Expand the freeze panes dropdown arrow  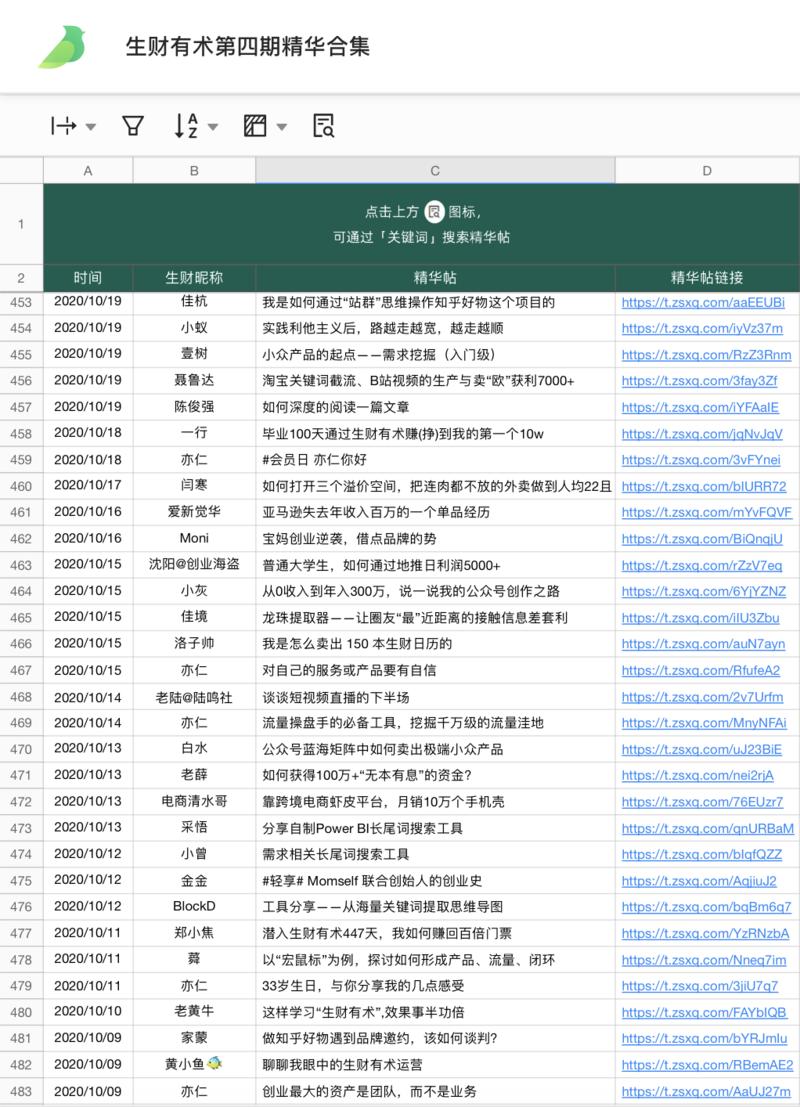point(90,128)
